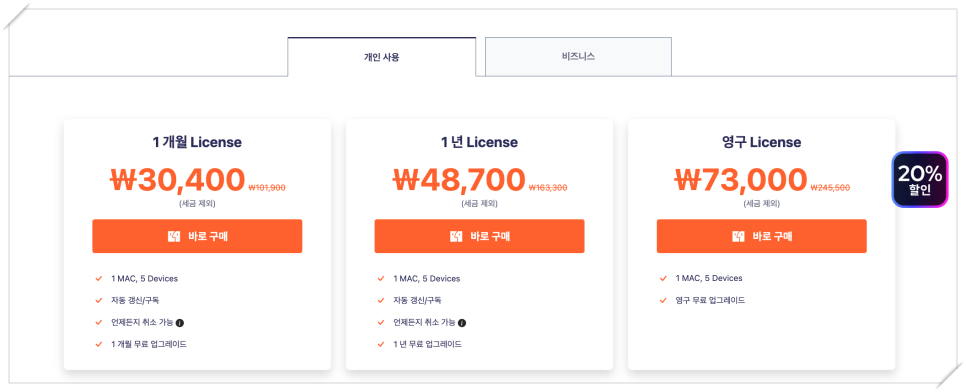This screenshot has height=392, width=966.
Task: Buy the 영구 License now
Action: point(761,236)
